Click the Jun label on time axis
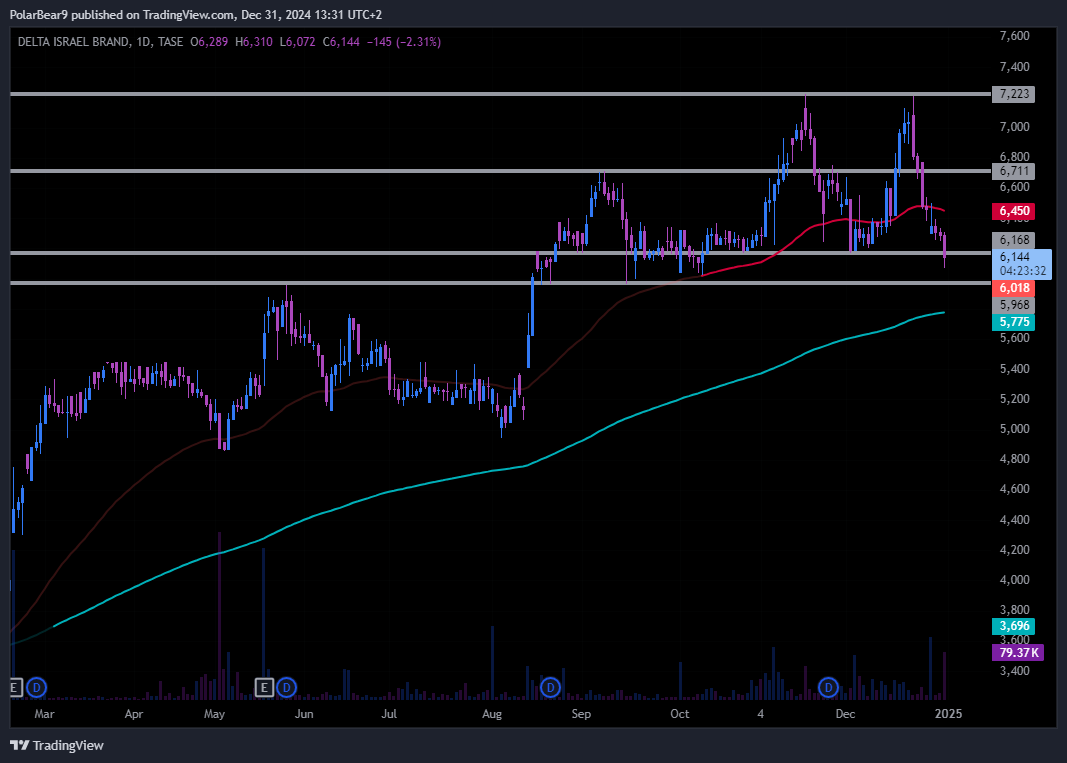Screen dimensions: 1067x763 tap(304, 714)
